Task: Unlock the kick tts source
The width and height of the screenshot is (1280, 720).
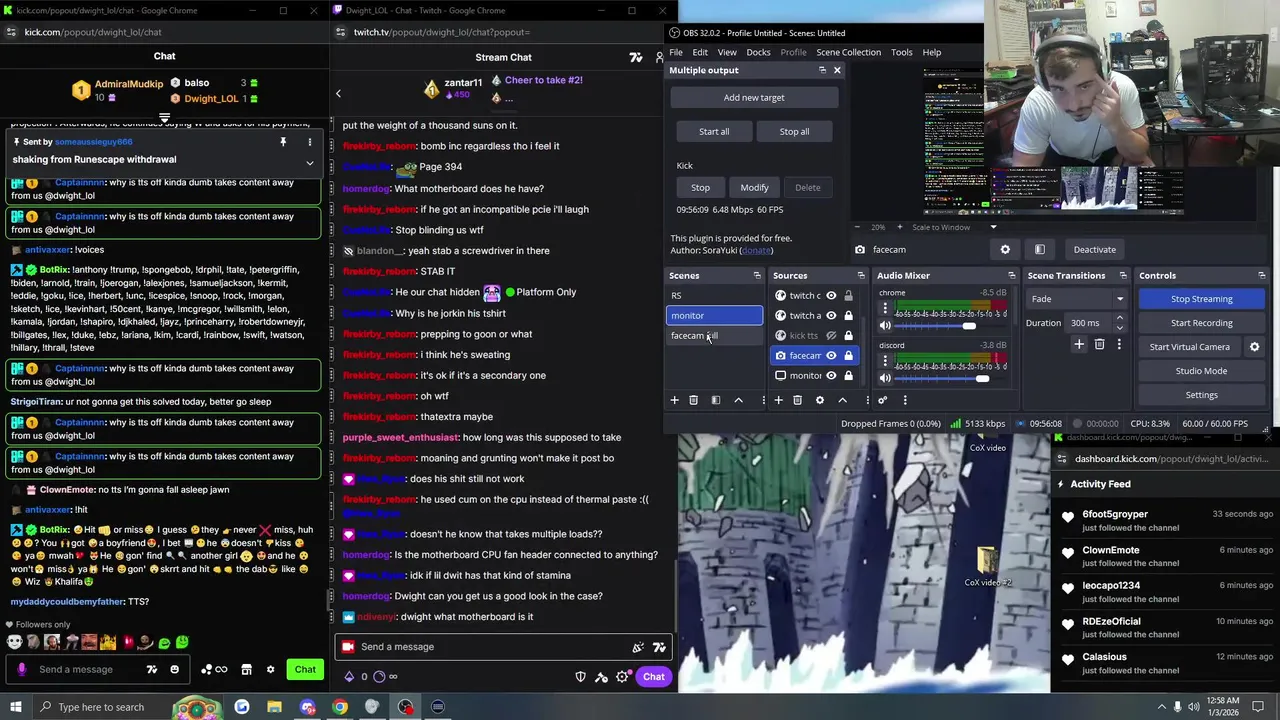Action: point(848,336)
